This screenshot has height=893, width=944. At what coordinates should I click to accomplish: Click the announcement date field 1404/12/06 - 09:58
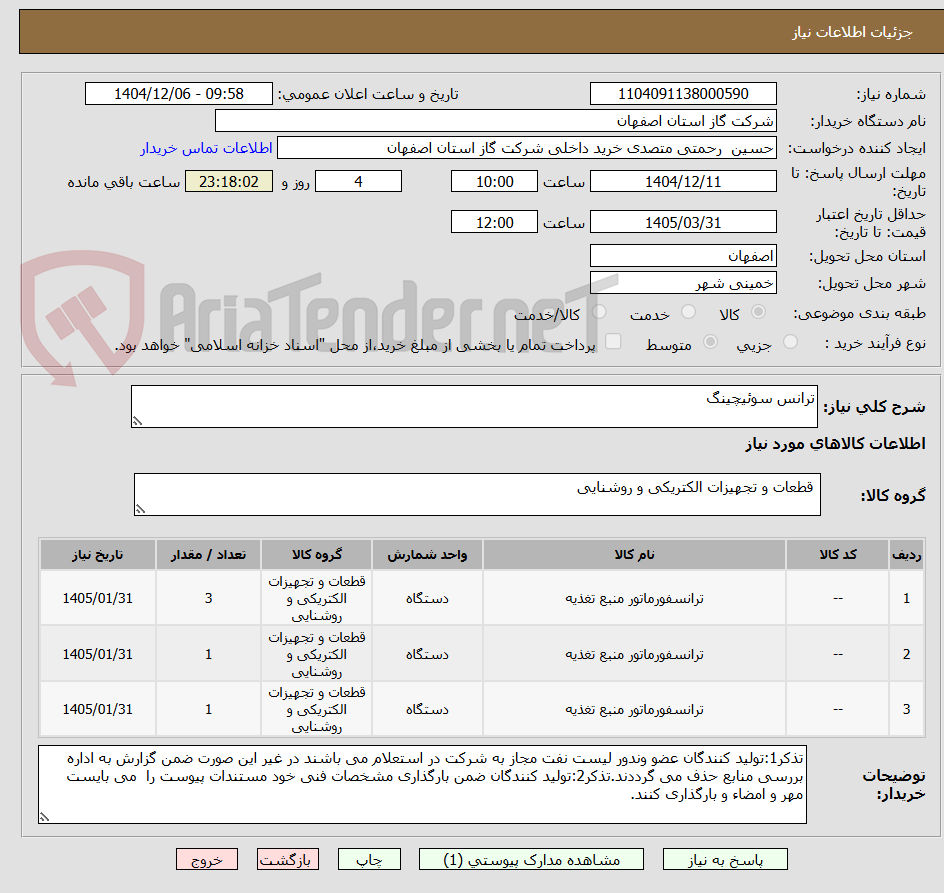click(x=179, y=94)
